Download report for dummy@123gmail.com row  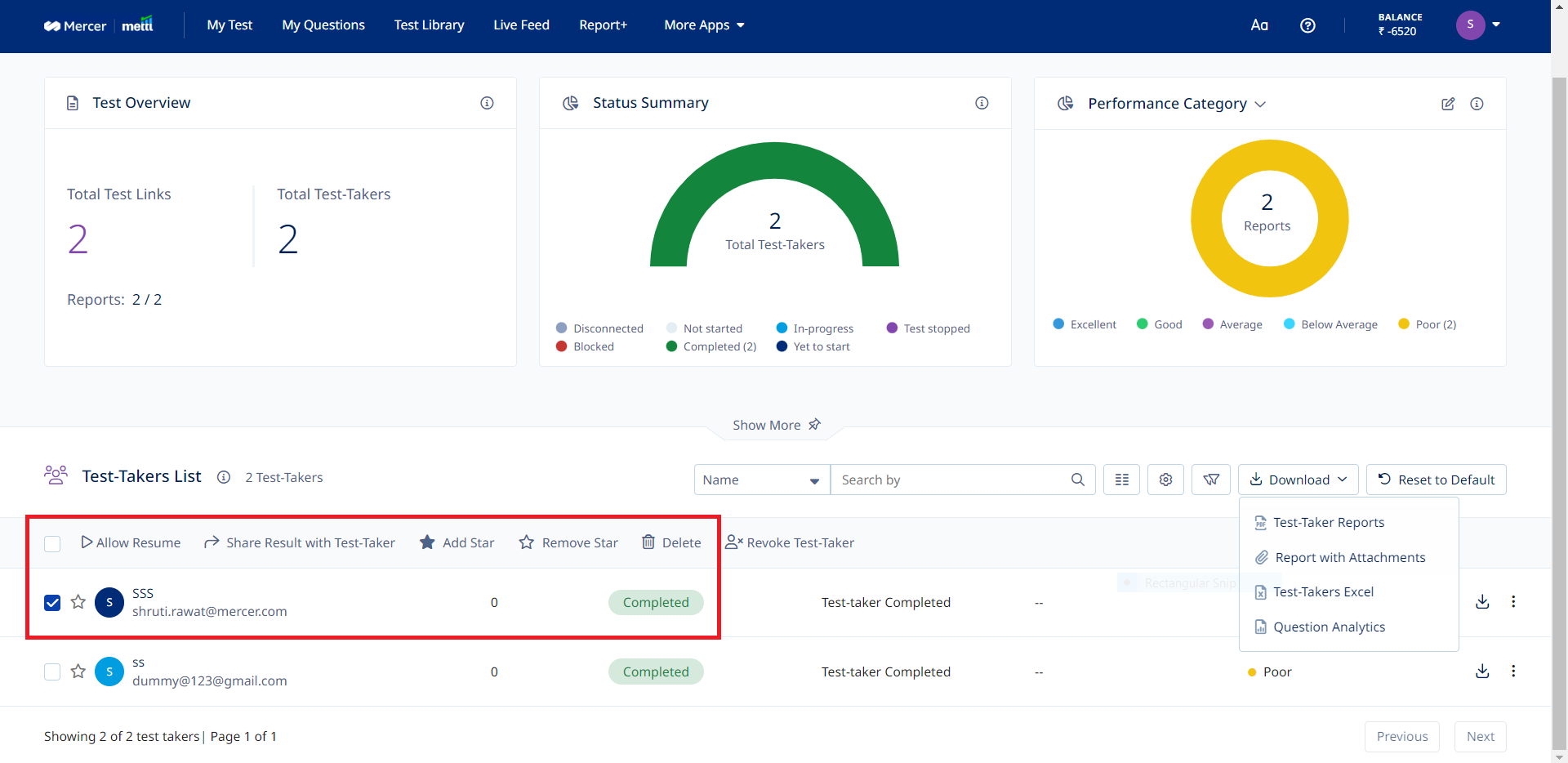[1482, 672]
